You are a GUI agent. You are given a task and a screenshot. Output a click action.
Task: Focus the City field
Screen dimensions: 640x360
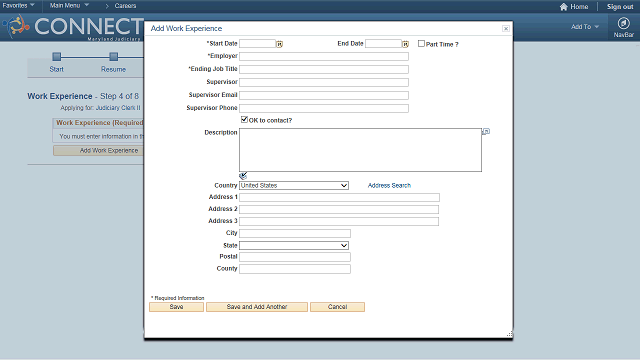click(x=295, y=233)
